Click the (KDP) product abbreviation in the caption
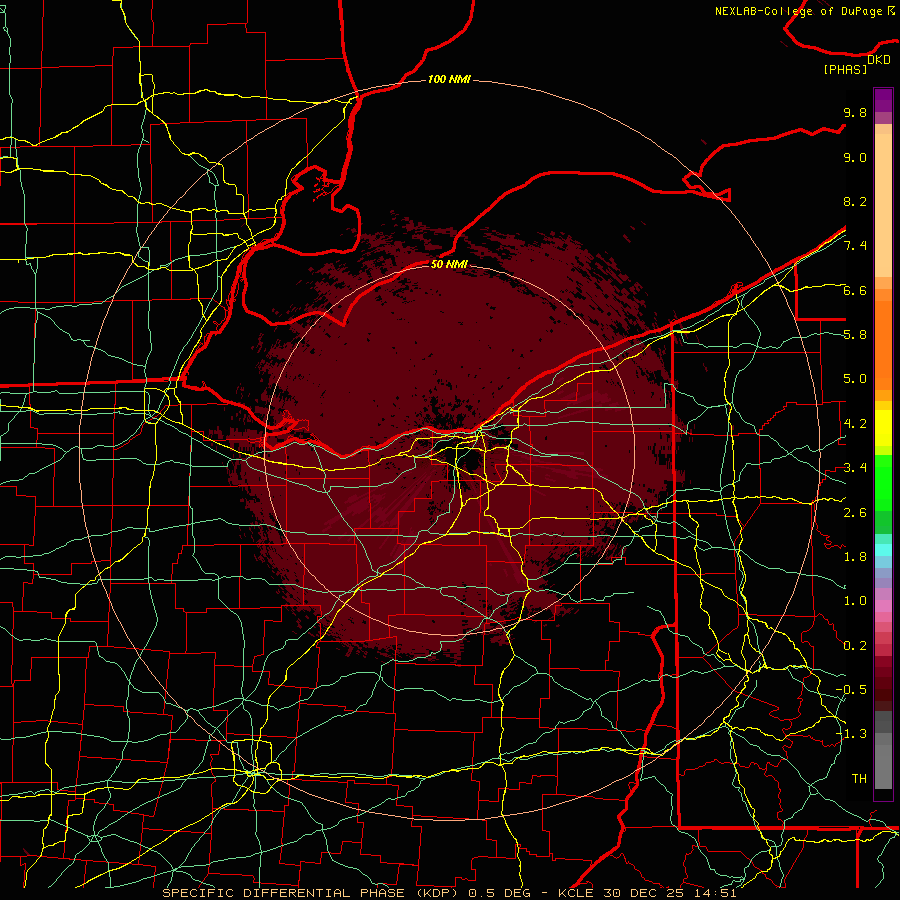900x900 pixels. tap(436, 893)
